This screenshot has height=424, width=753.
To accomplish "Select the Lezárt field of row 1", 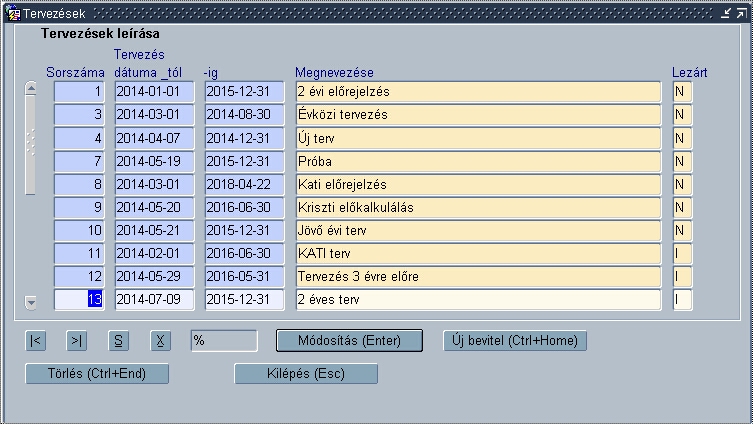I will click(682, 91).
